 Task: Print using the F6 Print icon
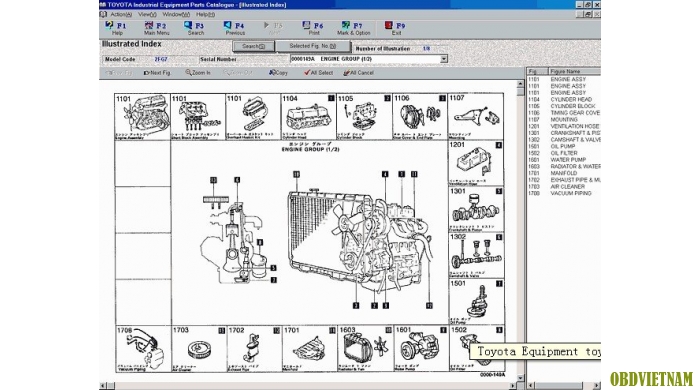tap(313, 28)
